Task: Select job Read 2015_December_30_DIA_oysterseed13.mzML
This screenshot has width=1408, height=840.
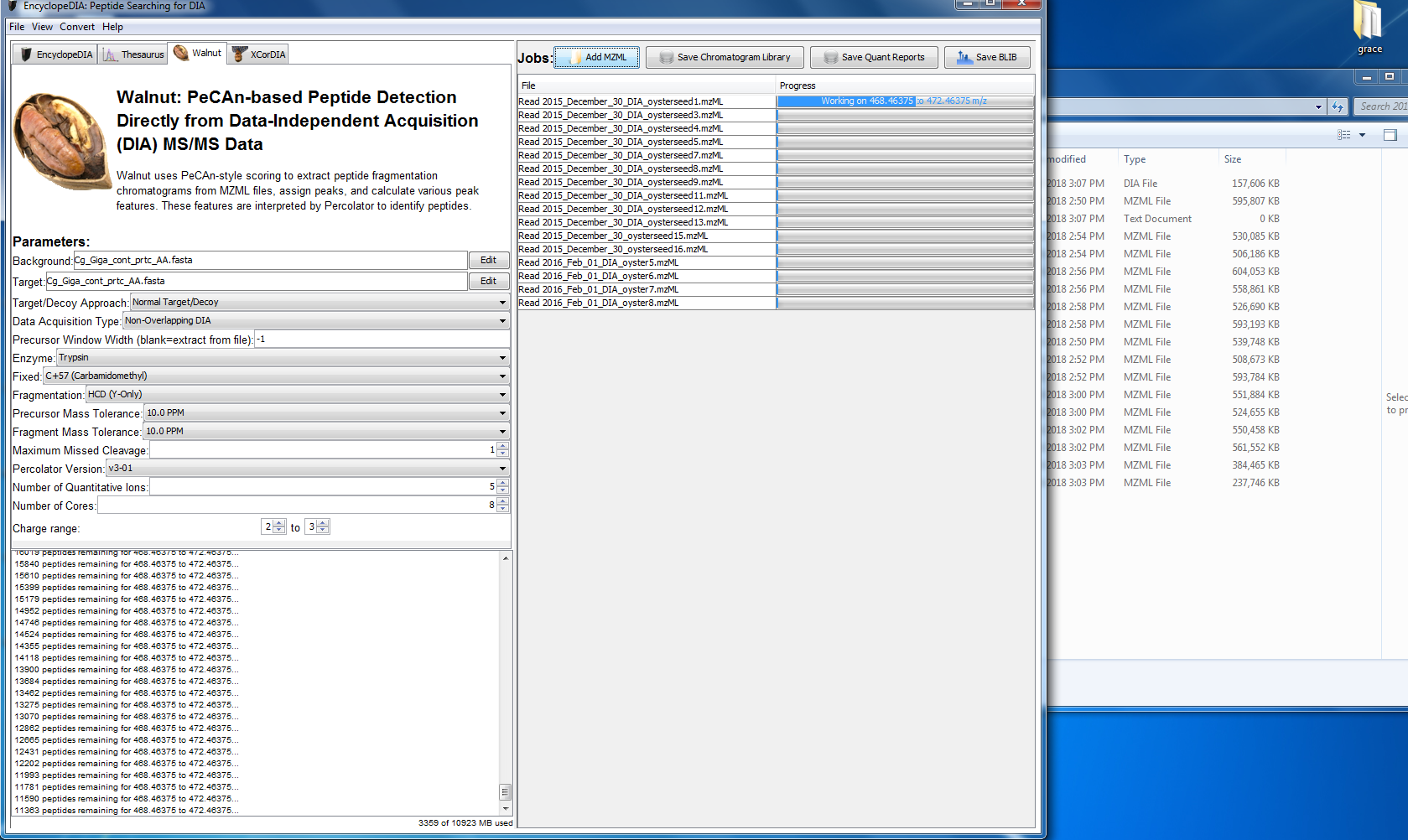Action: (646, 222)
